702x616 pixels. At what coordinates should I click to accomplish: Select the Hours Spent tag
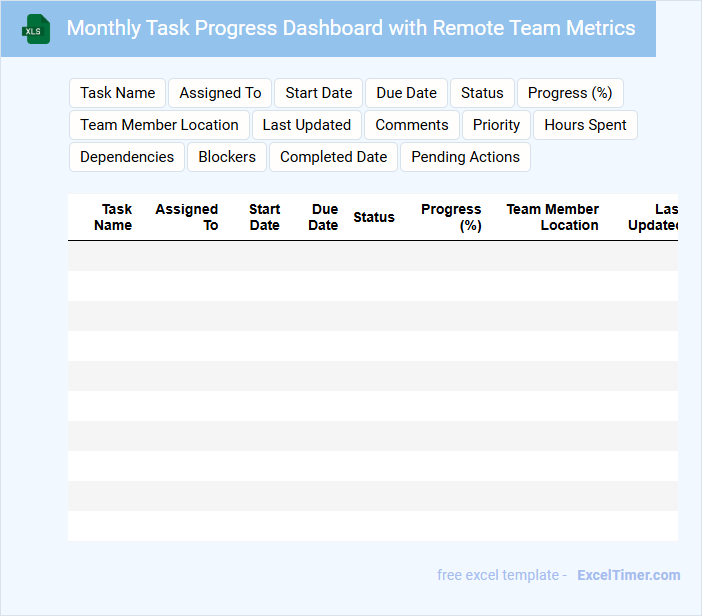585,125
